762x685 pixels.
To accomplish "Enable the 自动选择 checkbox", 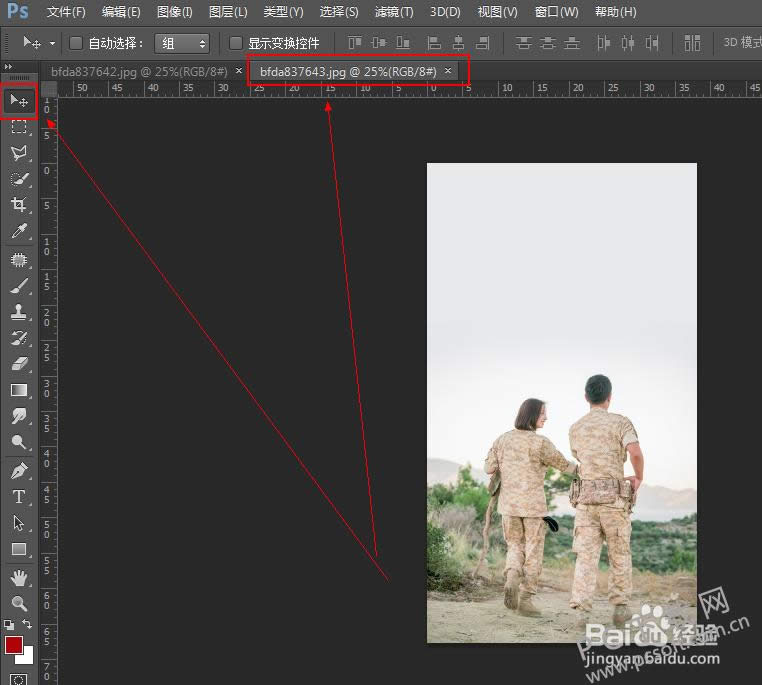I will 76,43.
